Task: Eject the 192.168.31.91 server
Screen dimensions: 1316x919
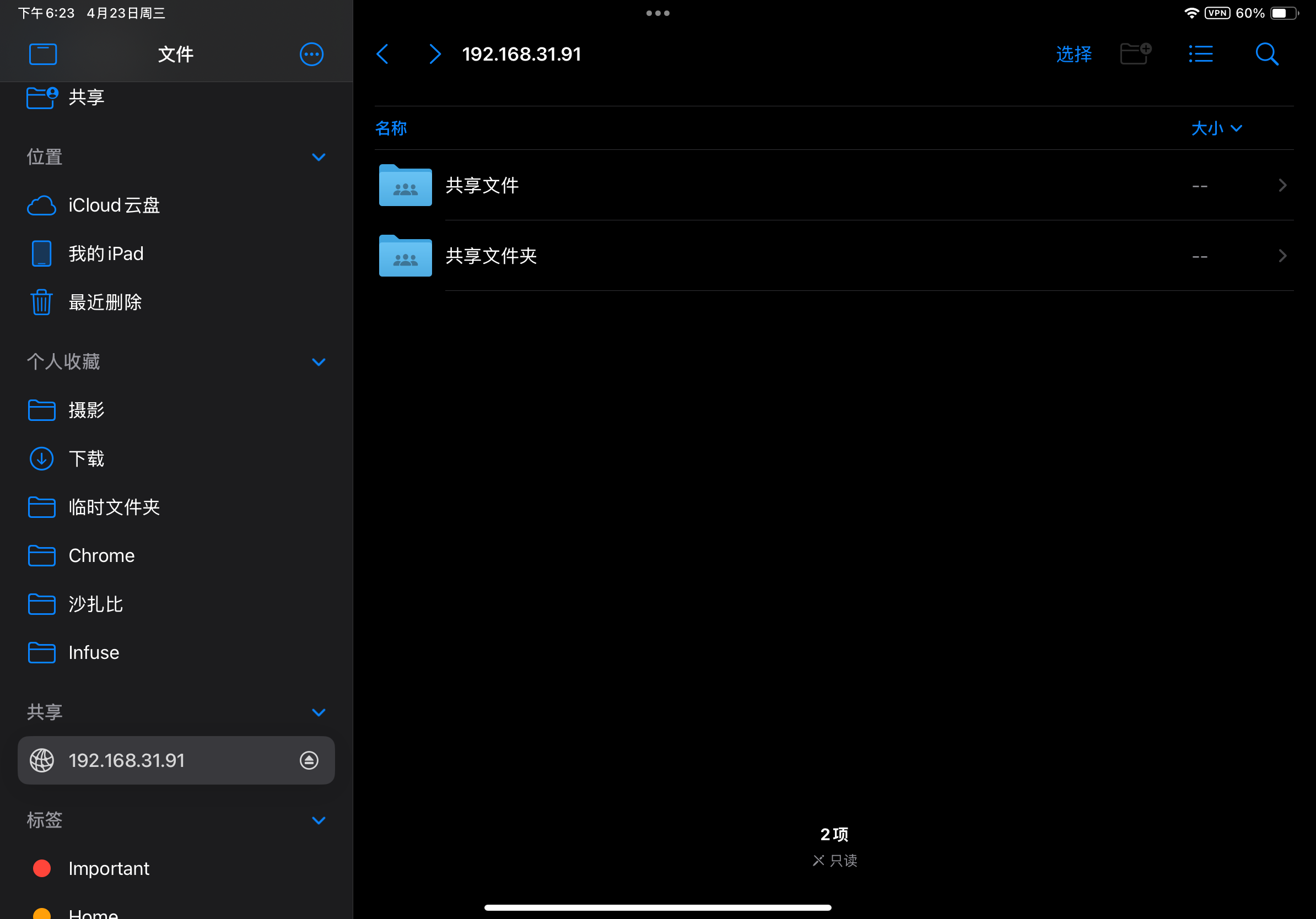Action: click(309, 760)
